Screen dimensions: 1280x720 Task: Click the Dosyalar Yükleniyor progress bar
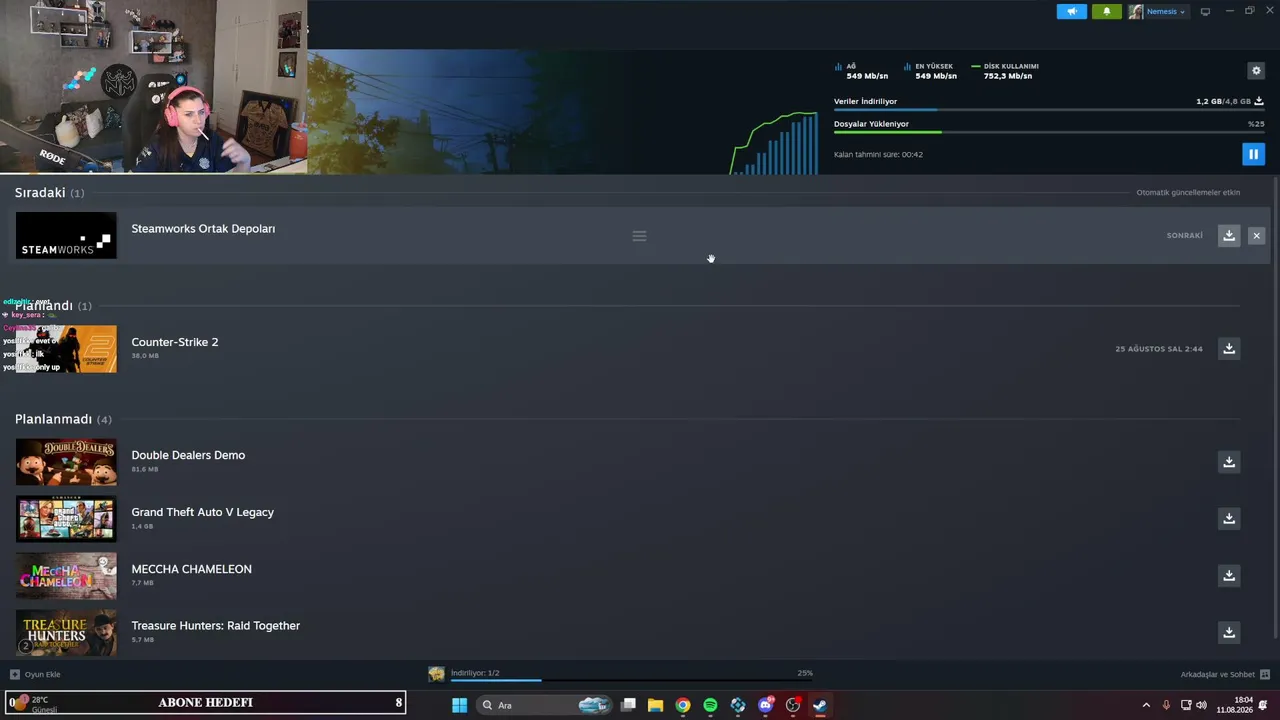point(1049,132)
